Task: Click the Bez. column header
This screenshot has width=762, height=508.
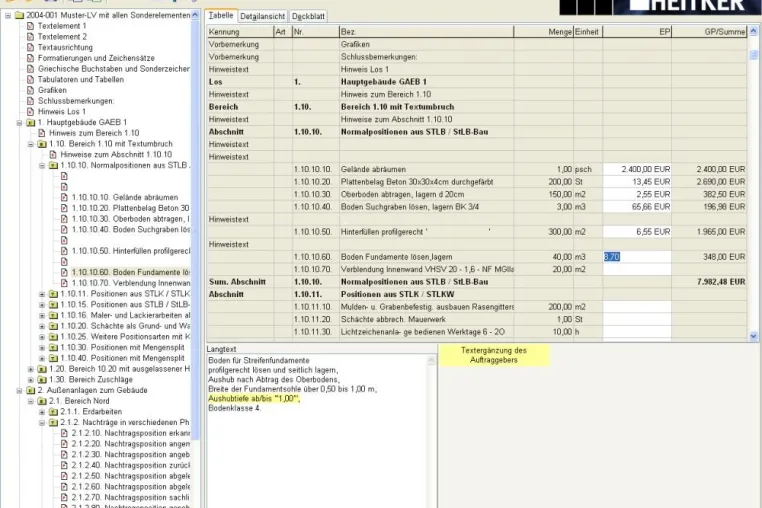Action: coord(426,32)
